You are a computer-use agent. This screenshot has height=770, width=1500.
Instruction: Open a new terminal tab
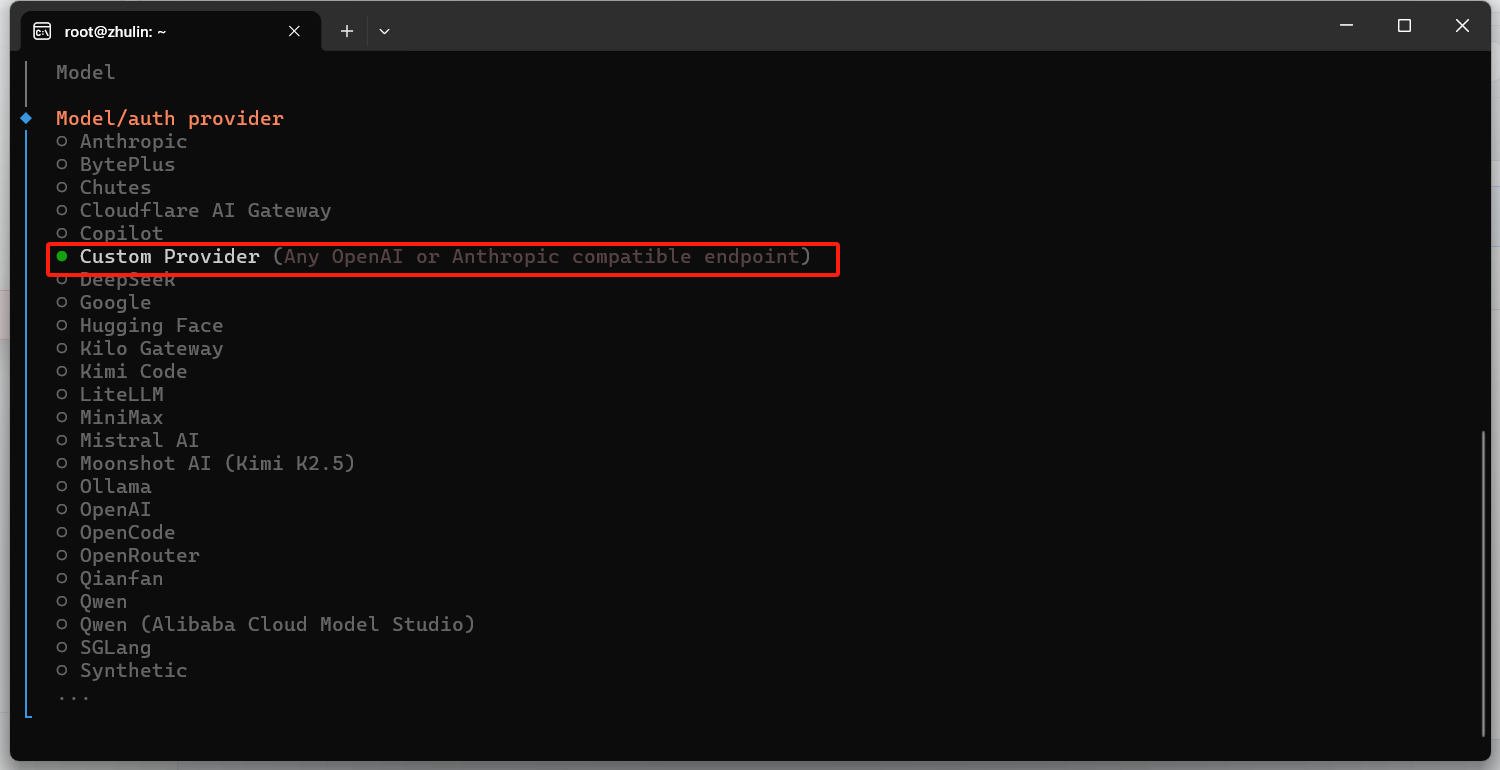(x=347, y=31)
